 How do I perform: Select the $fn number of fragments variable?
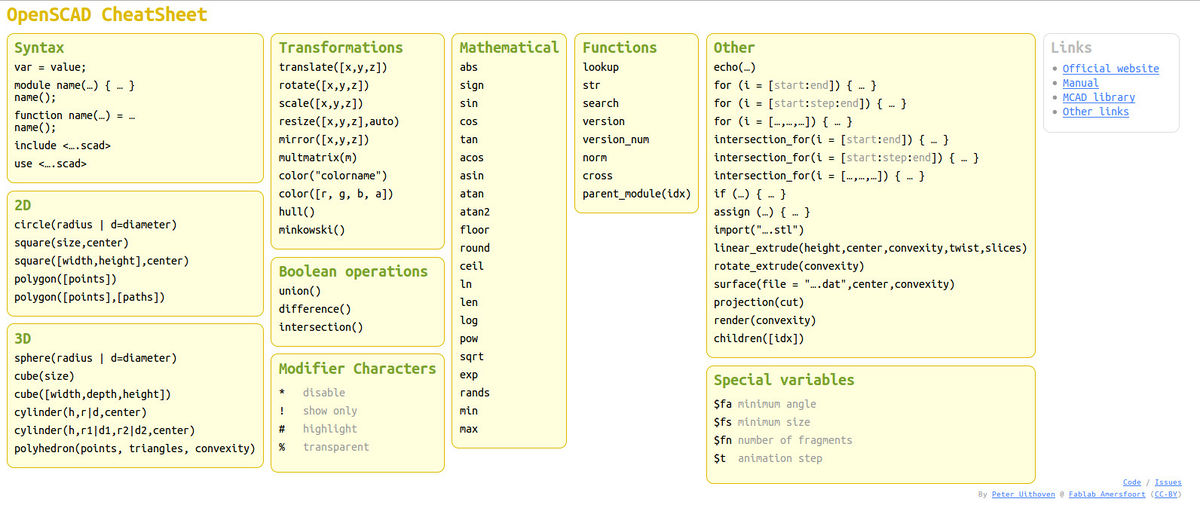pyautogui.click(x=782, y=440)
